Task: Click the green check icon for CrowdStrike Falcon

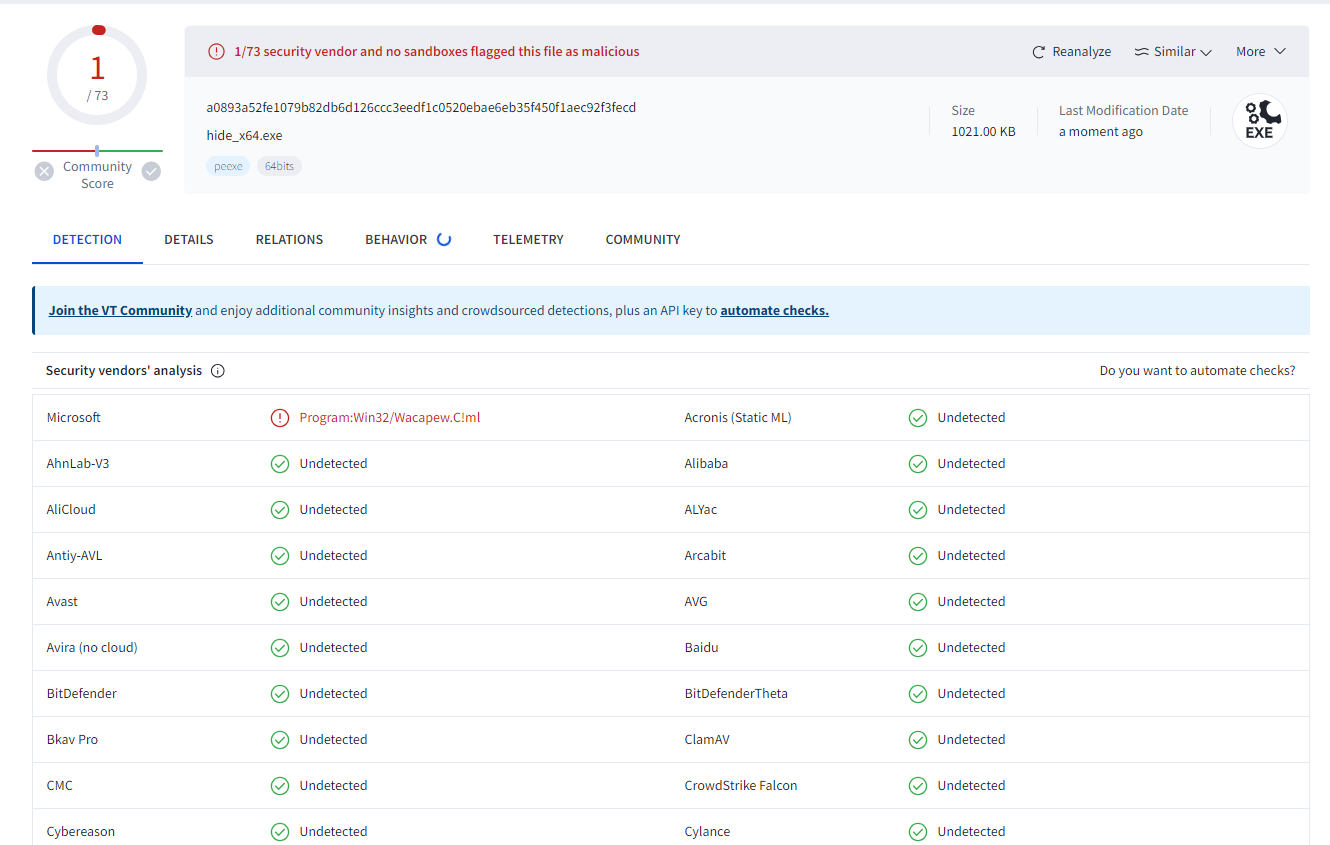Action: coord(918,786)
